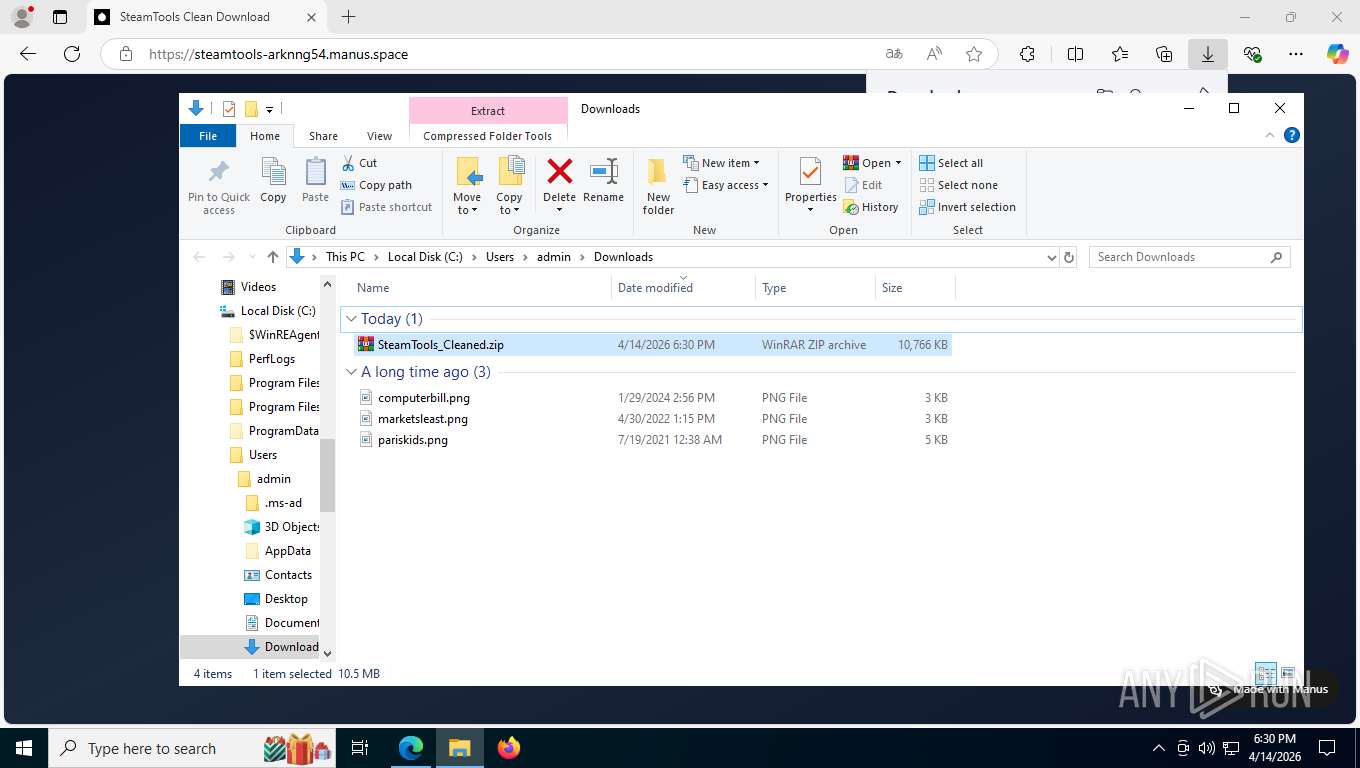Screen dimensions: 1360x768
Task: Rename the selected file
Action: pos(603,180)
